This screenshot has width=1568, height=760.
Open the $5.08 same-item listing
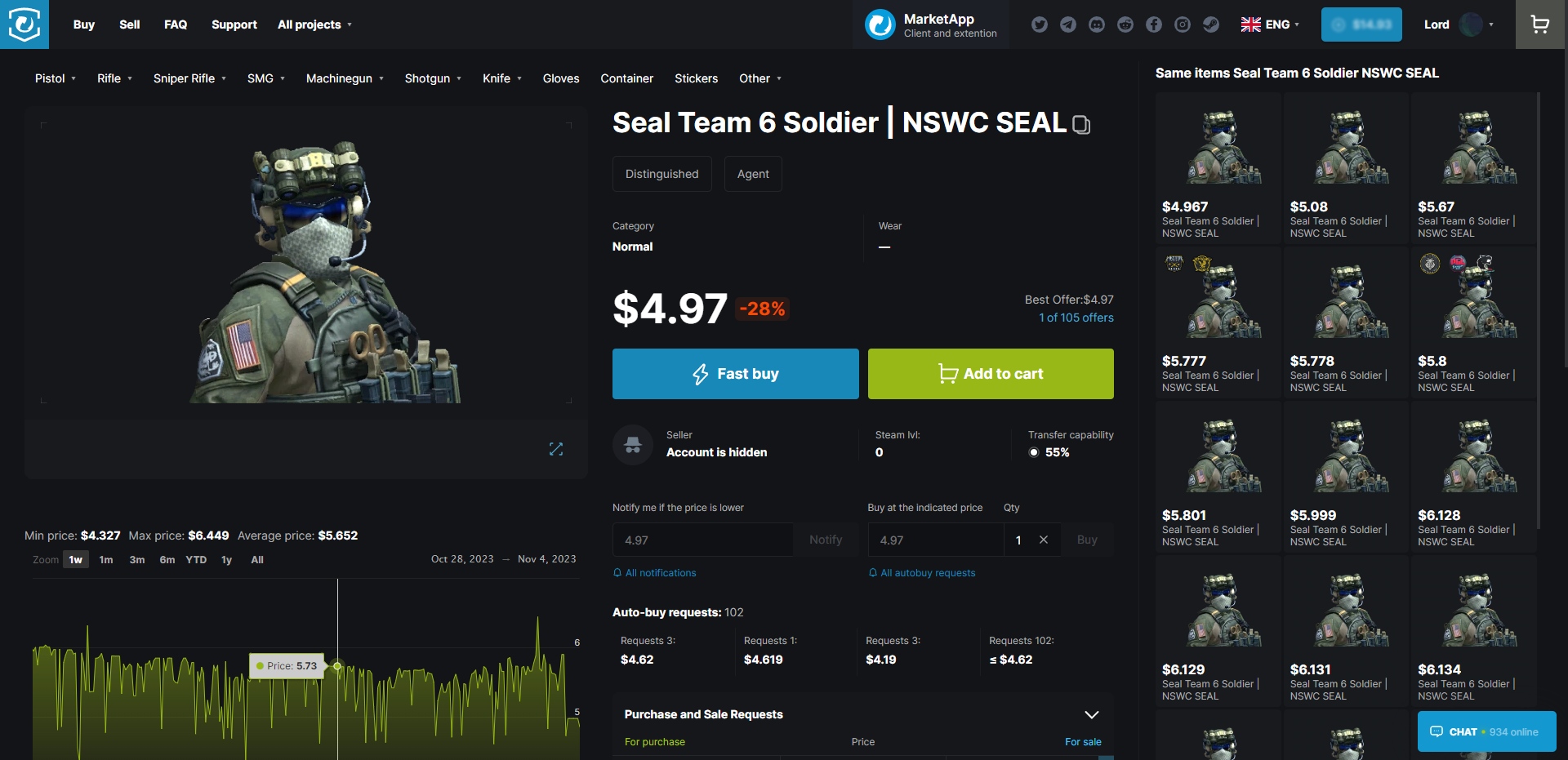pyautogui.click(x=1347, y=168)
